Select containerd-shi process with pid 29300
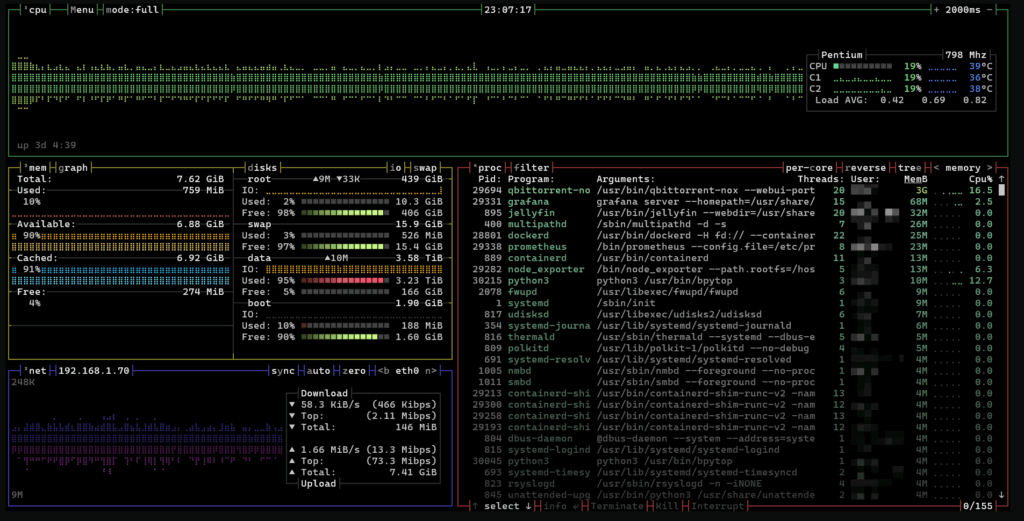This screenshot has width=1024, height=521. (x=733, y=405)
